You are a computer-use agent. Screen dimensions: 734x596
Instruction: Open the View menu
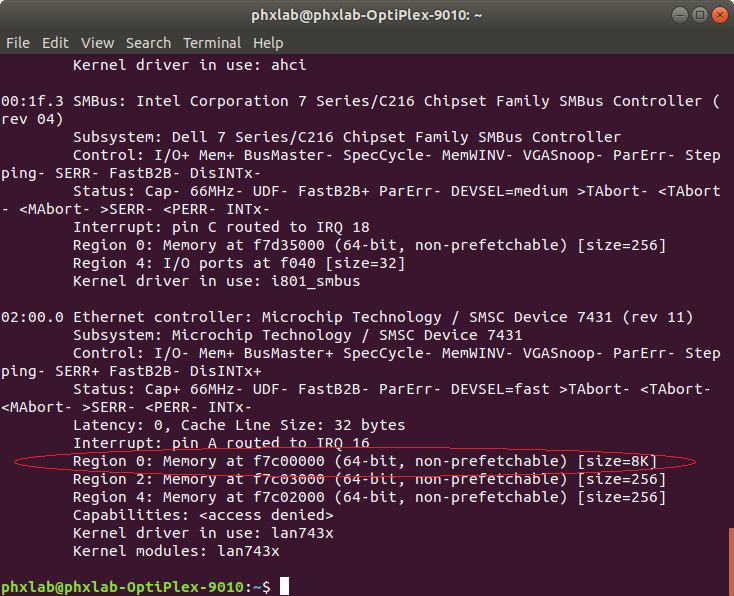point(98,43)
